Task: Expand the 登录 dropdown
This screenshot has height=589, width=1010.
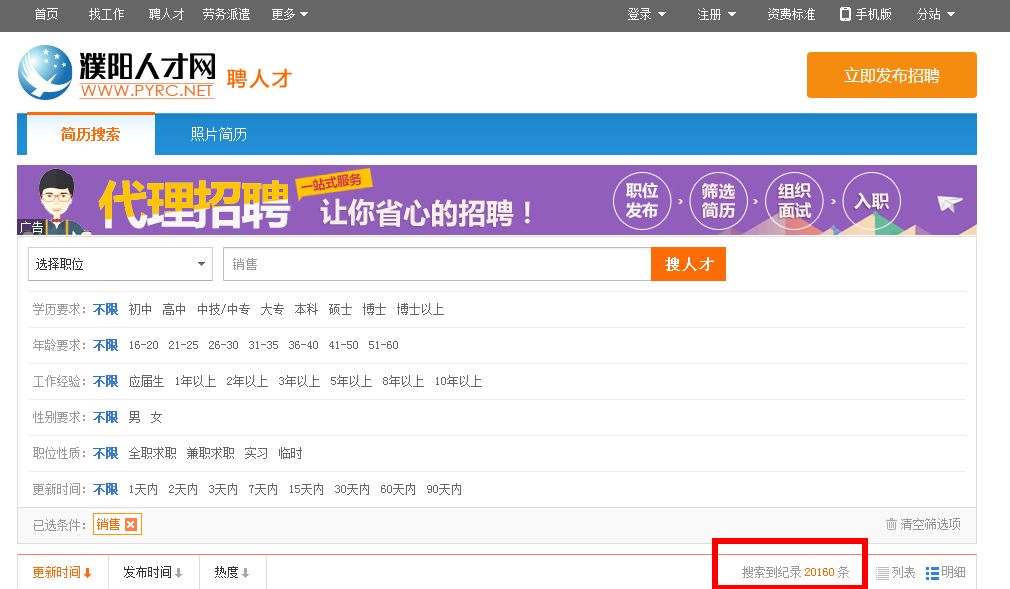Action: pyautogui.click(x=647, y=14)
